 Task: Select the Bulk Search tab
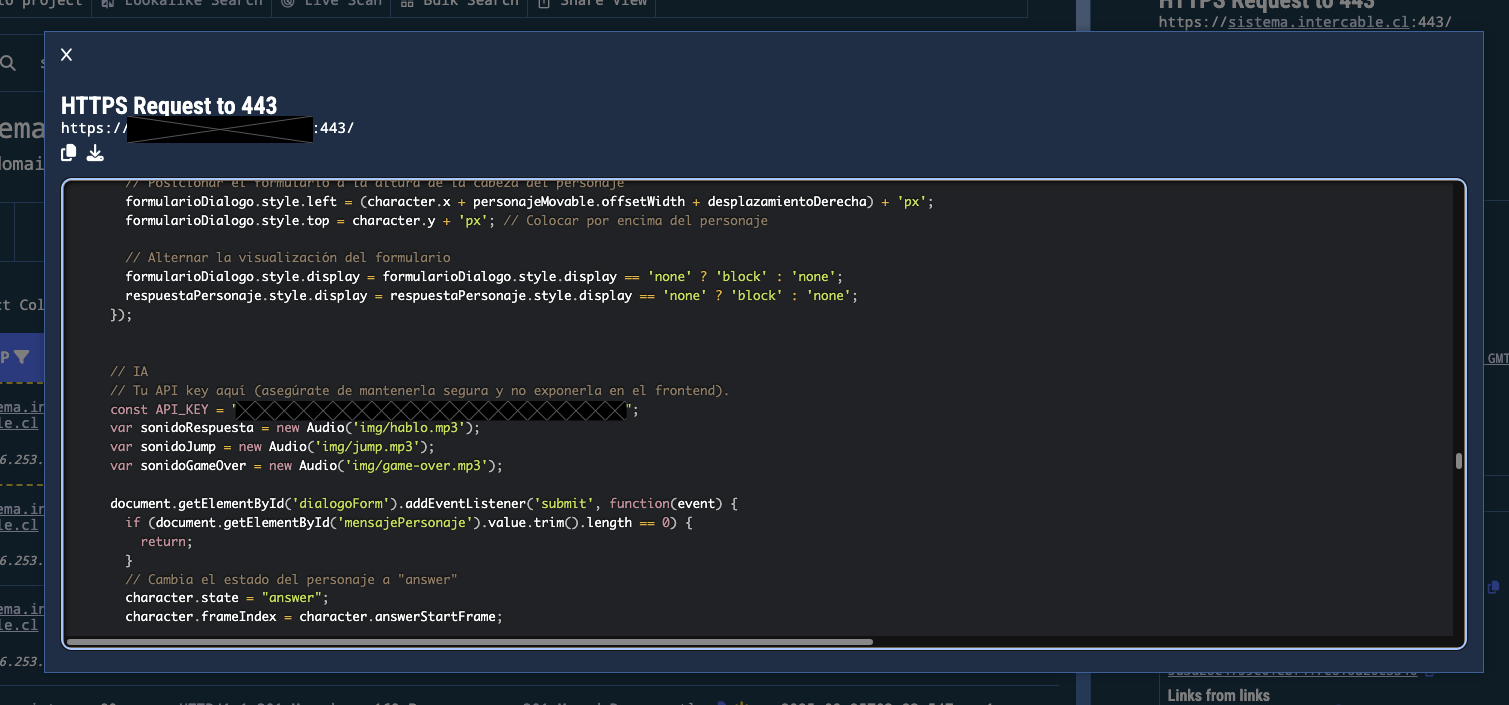[459, 3]
